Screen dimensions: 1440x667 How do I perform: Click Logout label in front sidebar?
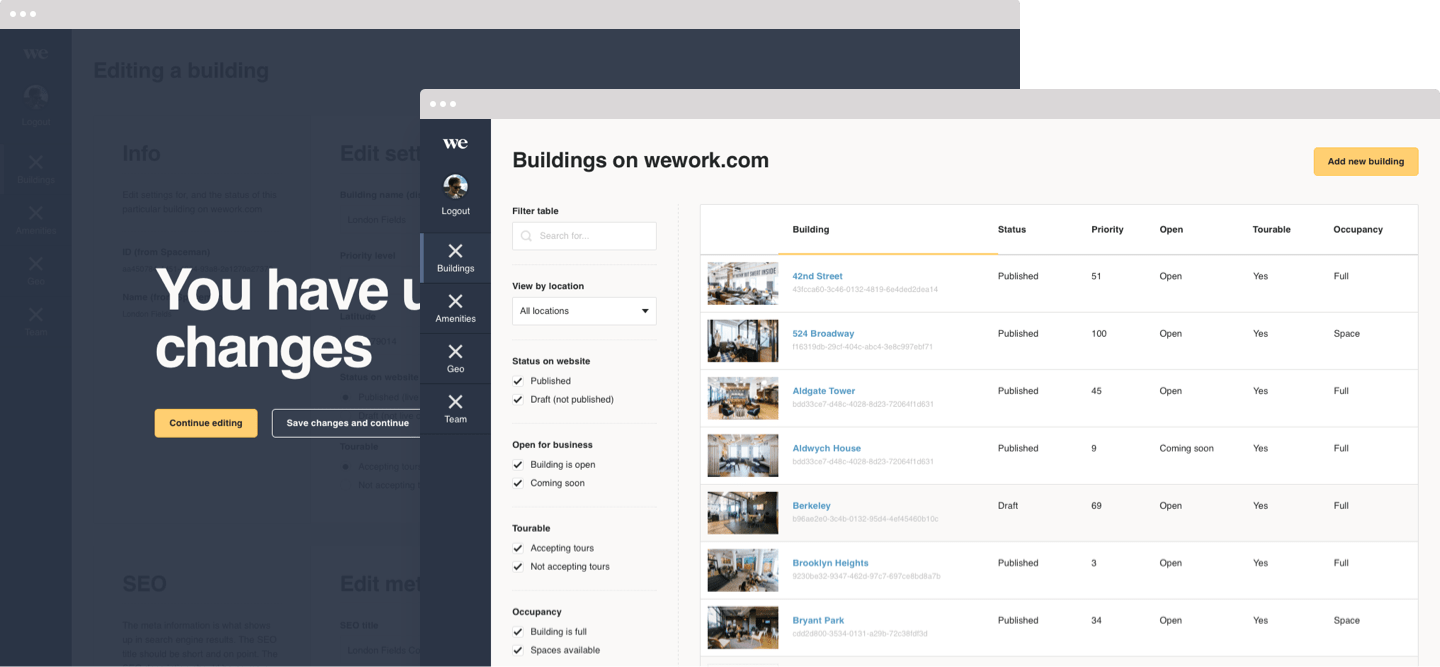coord(455,211)
